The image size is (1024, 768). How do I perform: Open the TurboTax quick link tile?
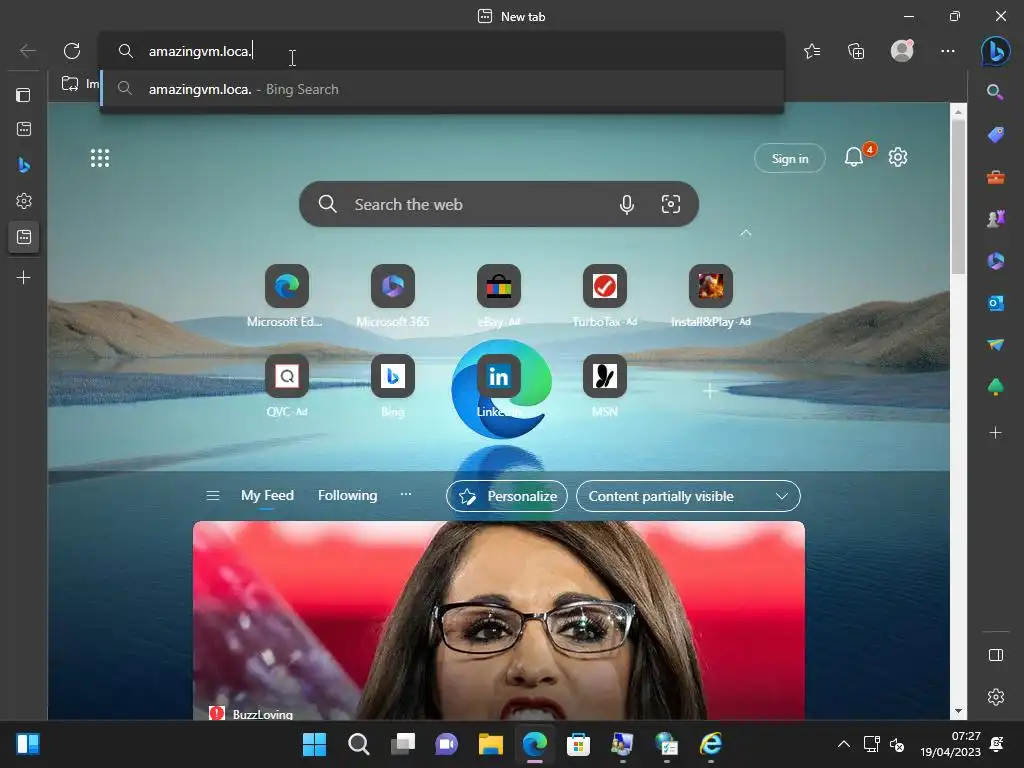click(605, 286)
